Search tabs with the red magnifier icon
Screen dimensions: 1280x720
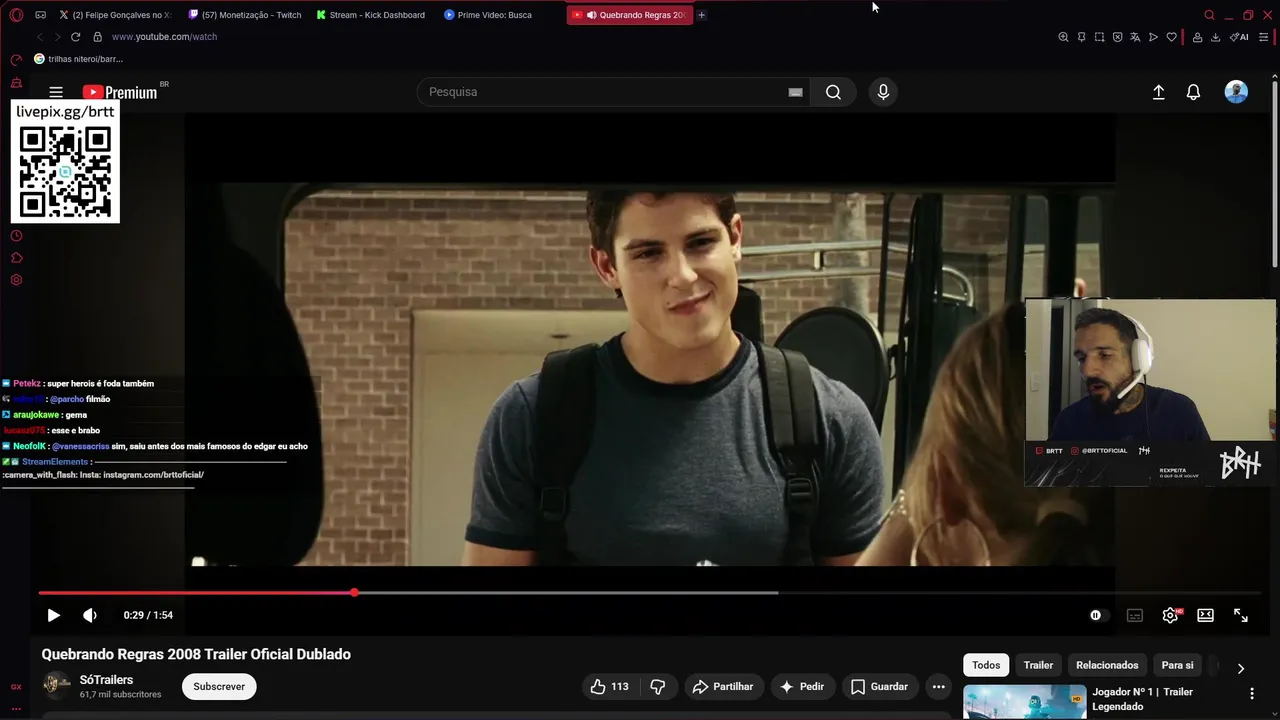[x=1209, y=15]
